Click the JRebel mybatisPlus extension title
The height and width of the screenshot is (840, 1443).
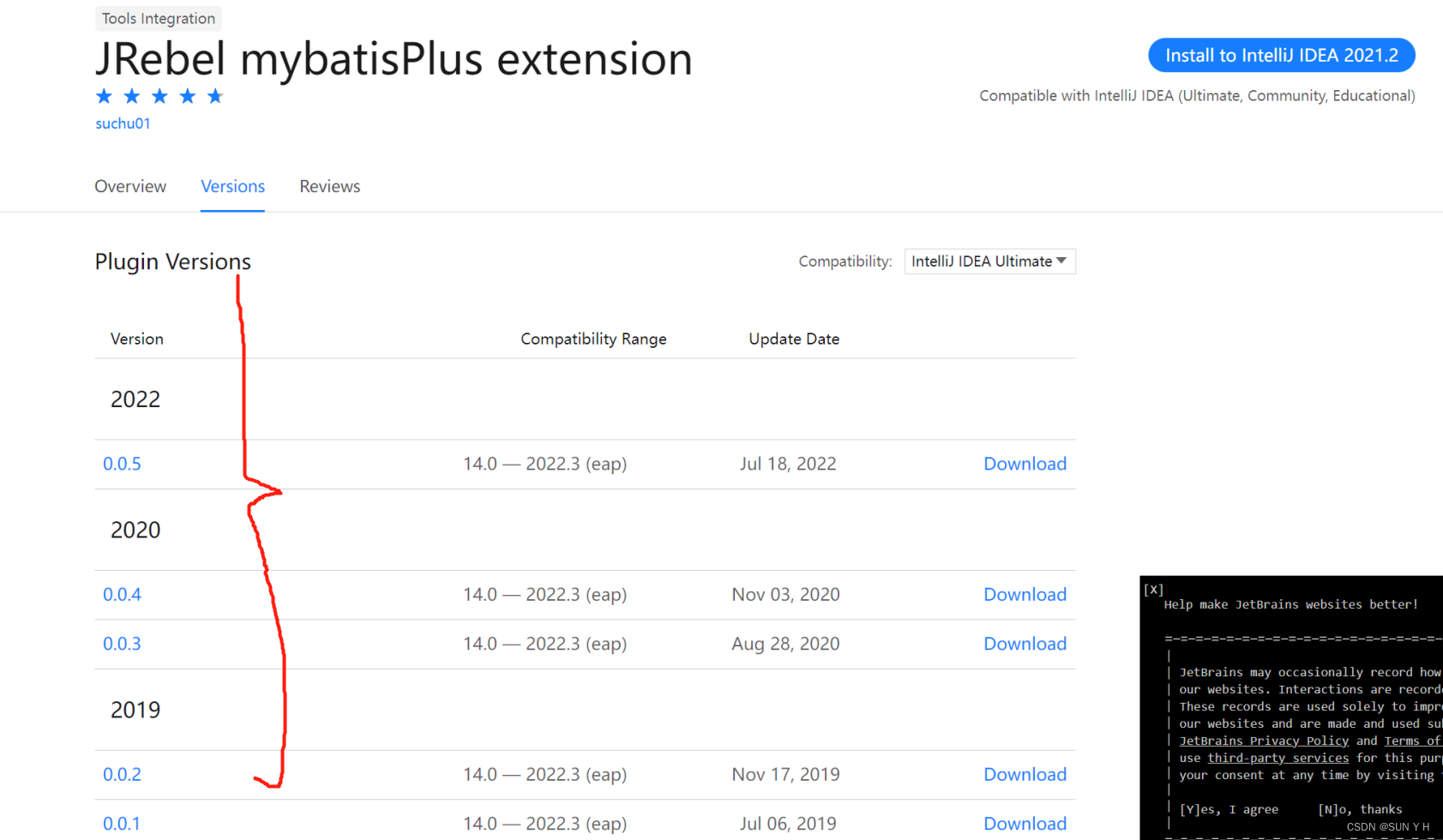[394, 59]
